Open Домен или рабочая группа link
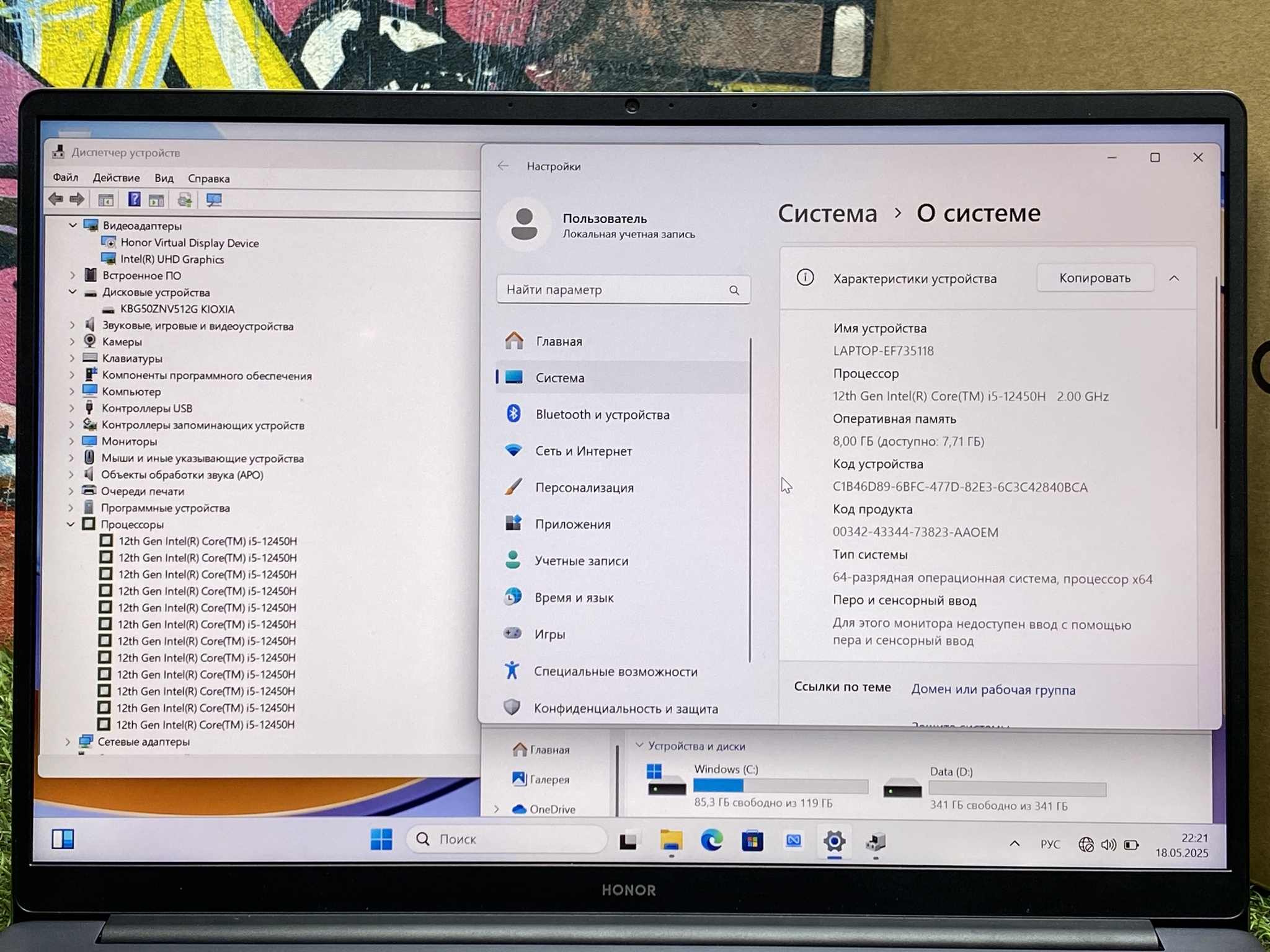Image resolution: width=1270 pixels, height=952 pixels. point(993,690)
